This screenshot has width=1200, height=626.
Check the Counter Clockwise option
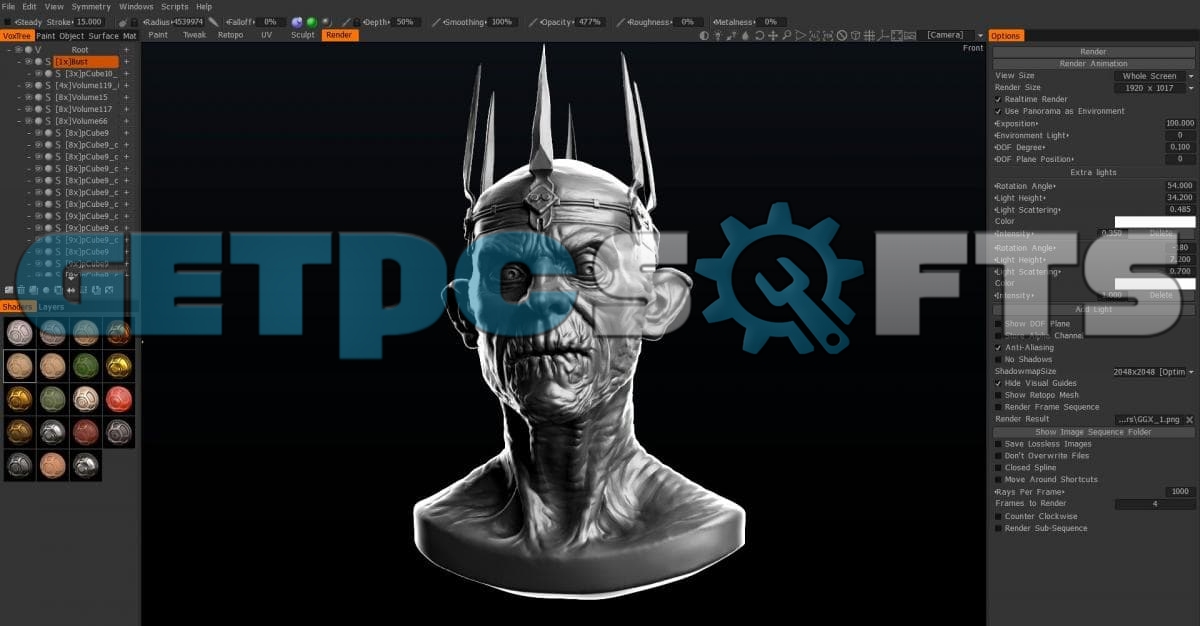pos(998,516)
